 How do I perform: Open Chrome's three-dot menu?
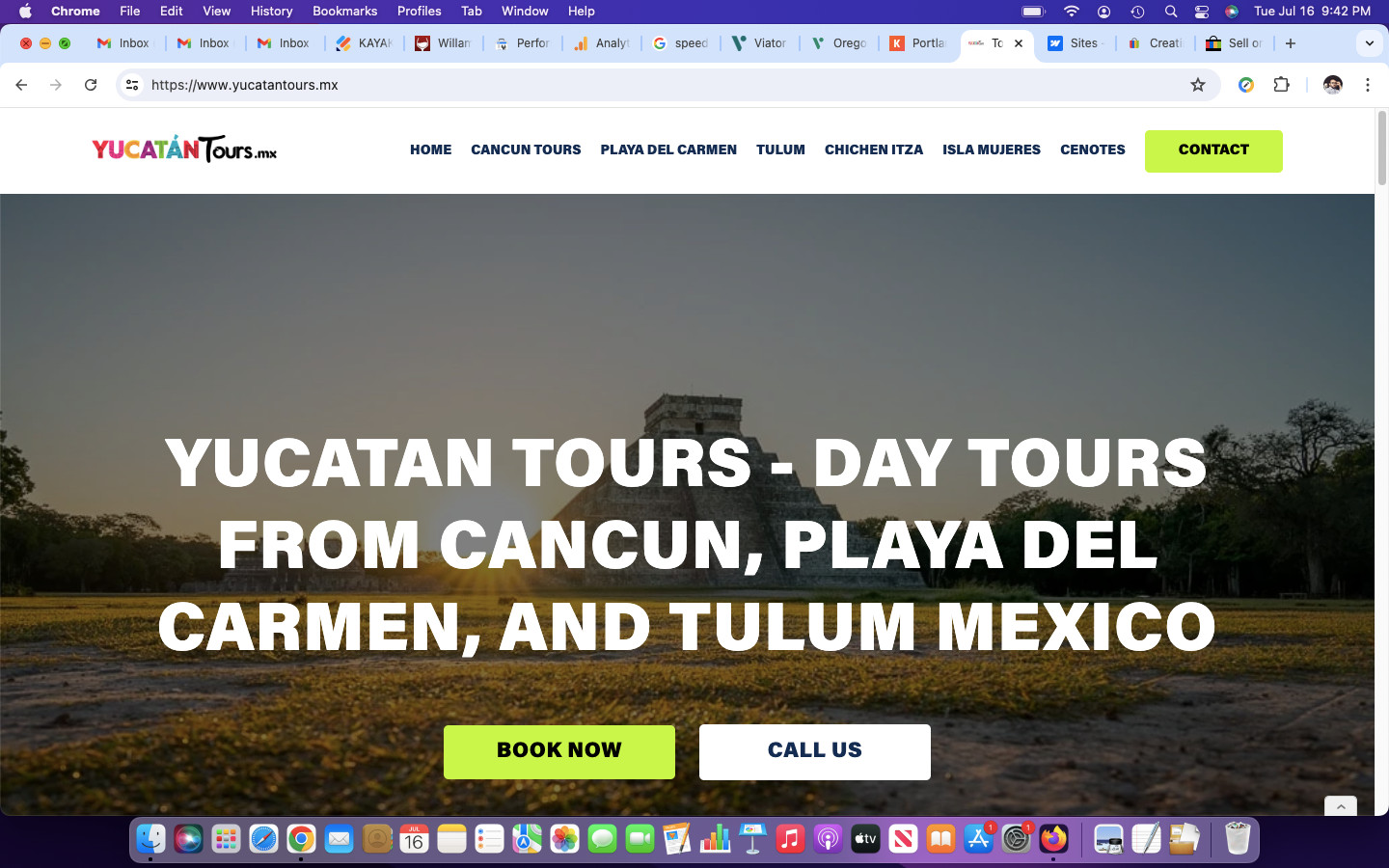(1368, 85)
